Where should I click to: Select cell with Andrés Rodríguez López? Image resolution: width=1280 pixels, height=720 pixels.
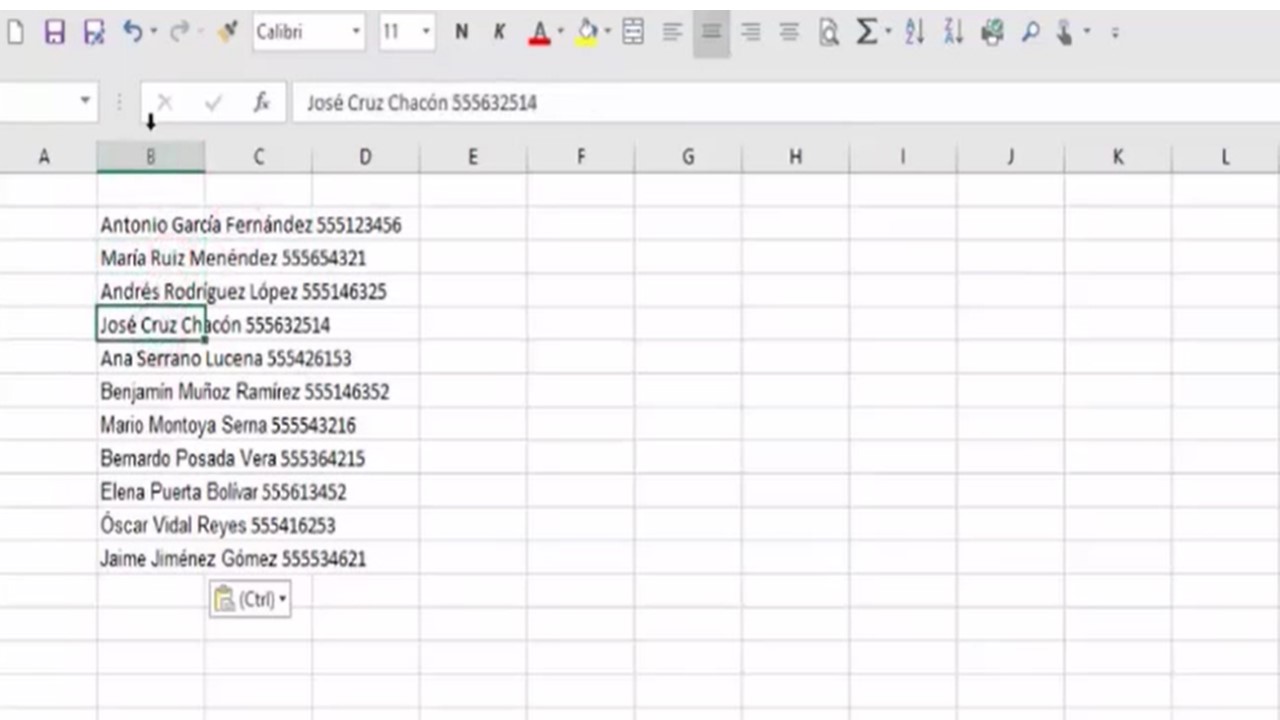pos(151,292)
